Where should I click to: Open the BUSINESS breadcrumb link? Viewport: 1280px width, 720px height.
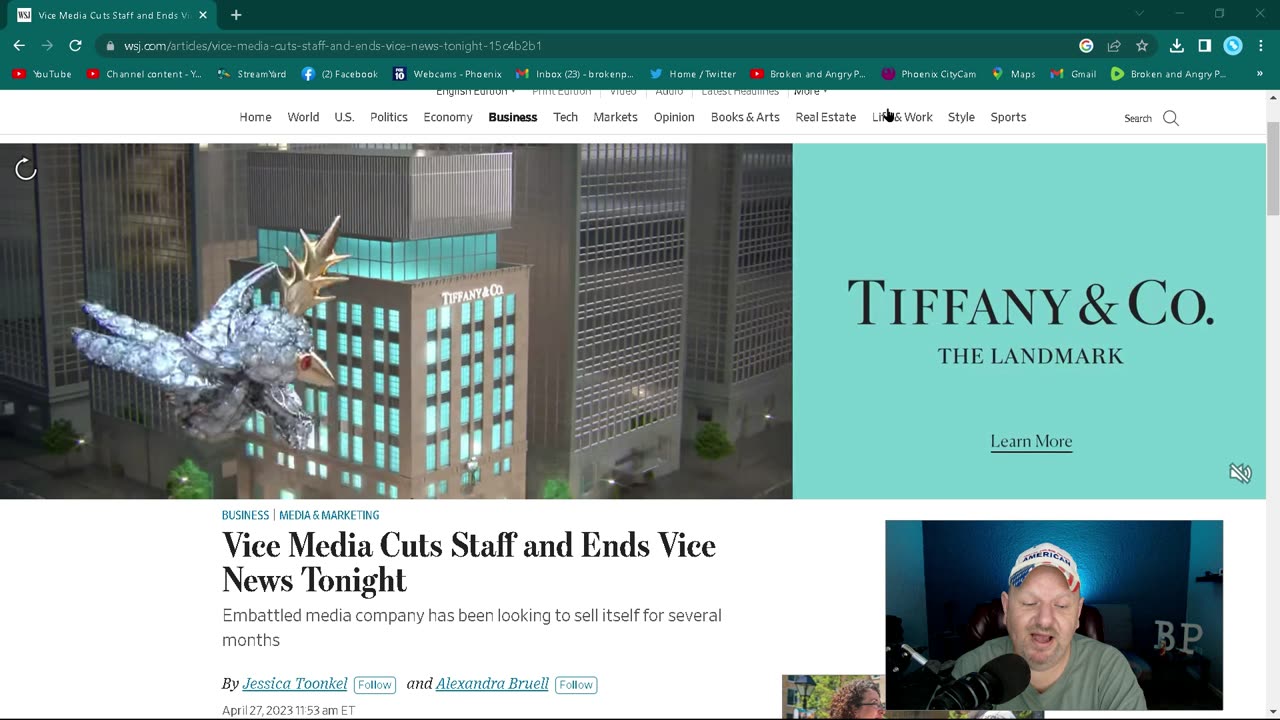pos(245,515)
